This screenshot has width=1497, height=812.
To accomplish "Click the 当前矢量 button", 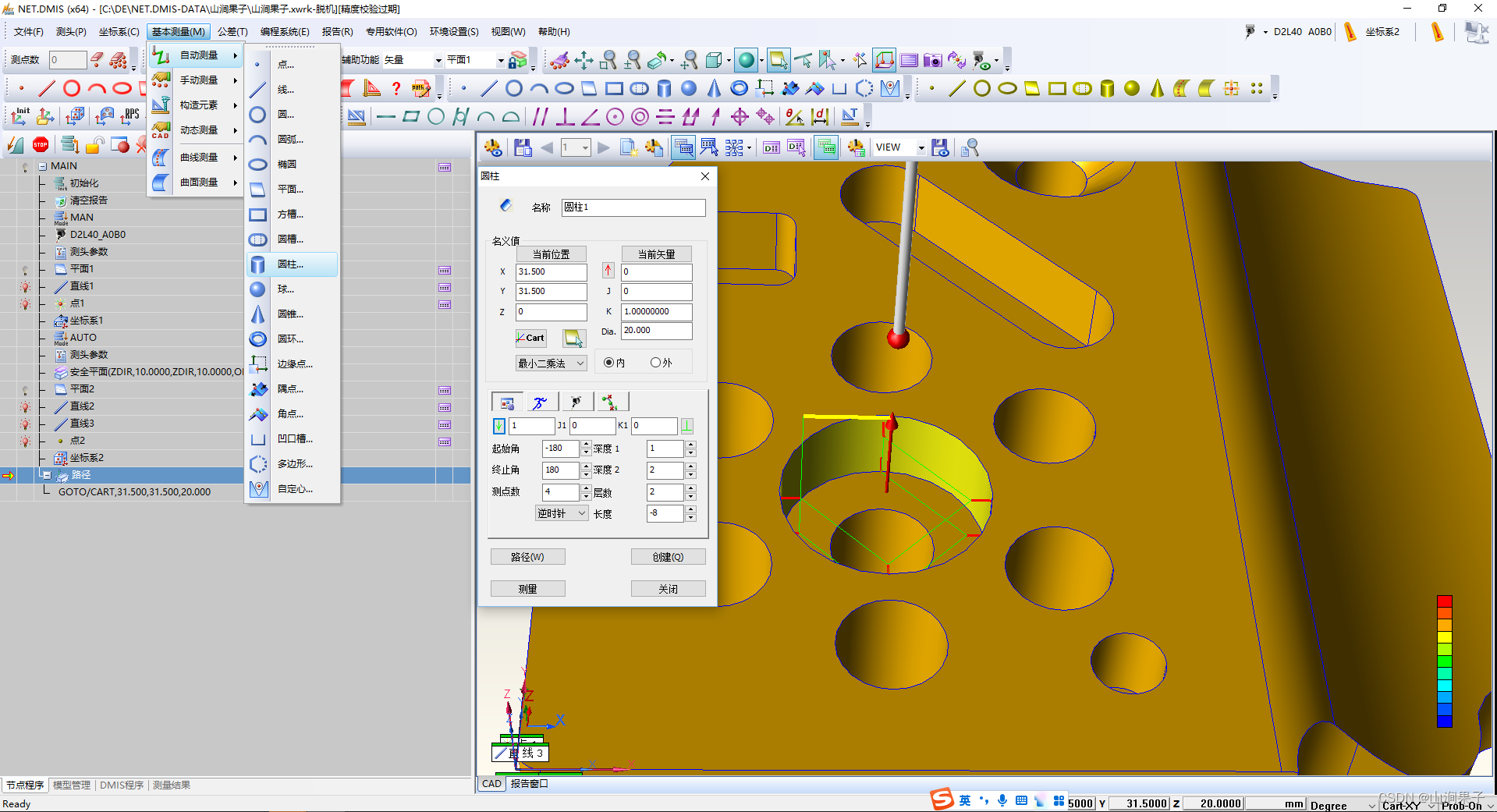I will (656, 254).
